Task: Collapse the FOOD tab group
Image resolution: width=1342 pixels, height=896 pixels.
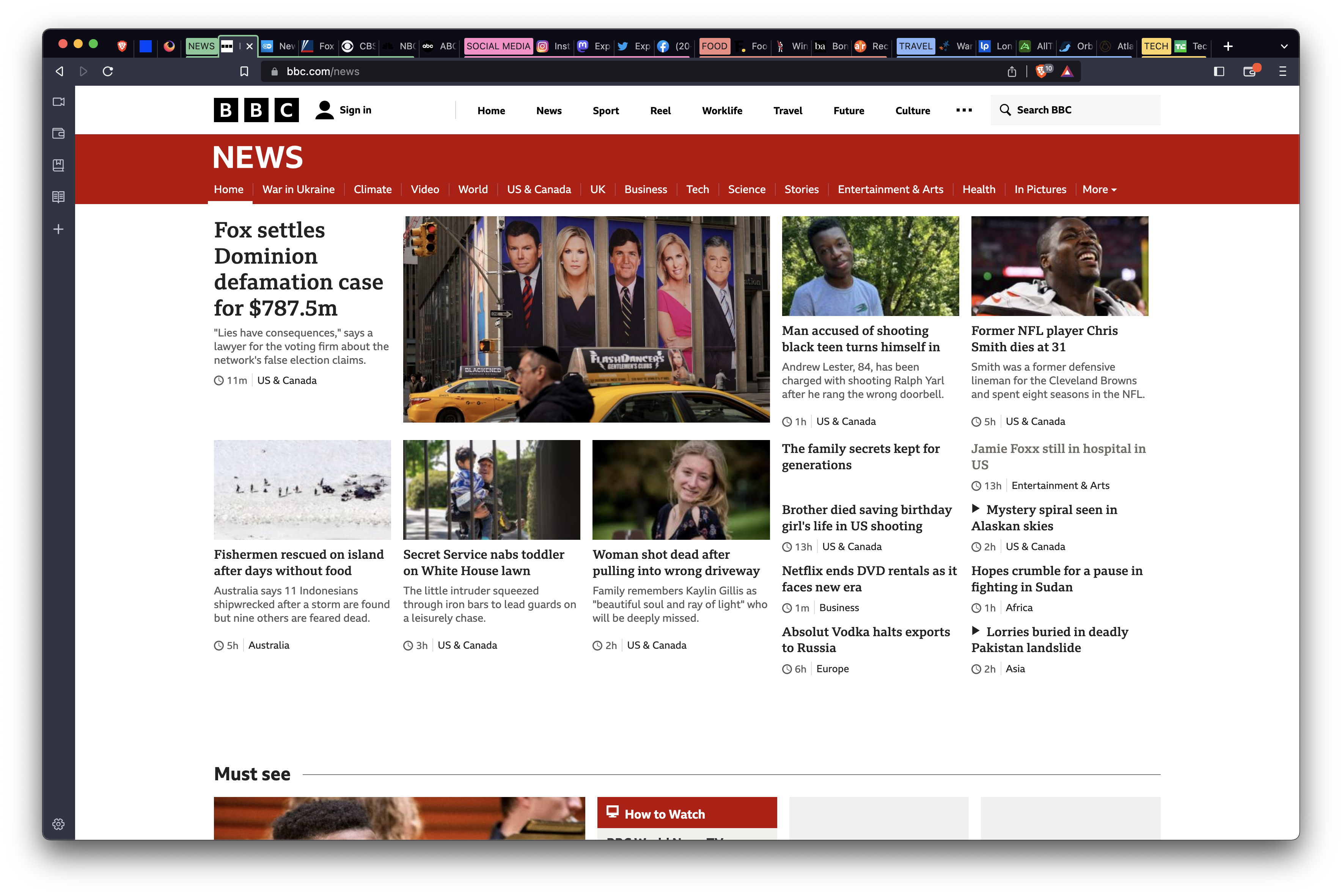Action: (x=714, y=46)
